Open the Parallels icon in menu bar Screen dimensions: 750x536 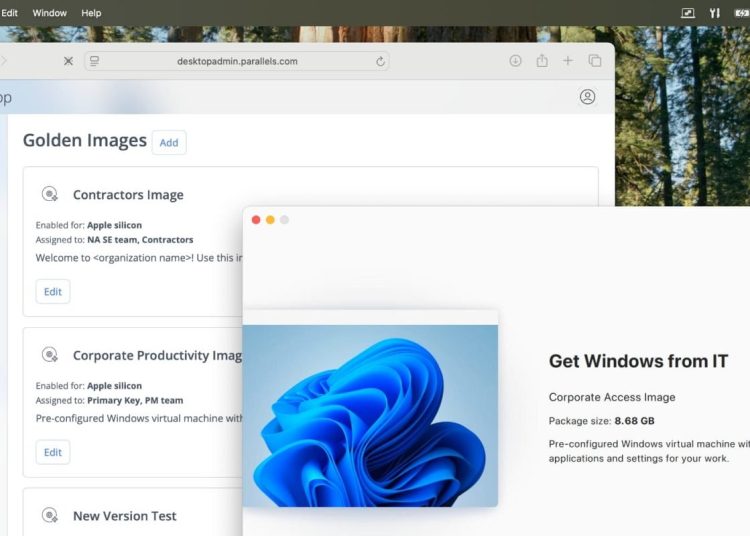click(x=715, y=13)
